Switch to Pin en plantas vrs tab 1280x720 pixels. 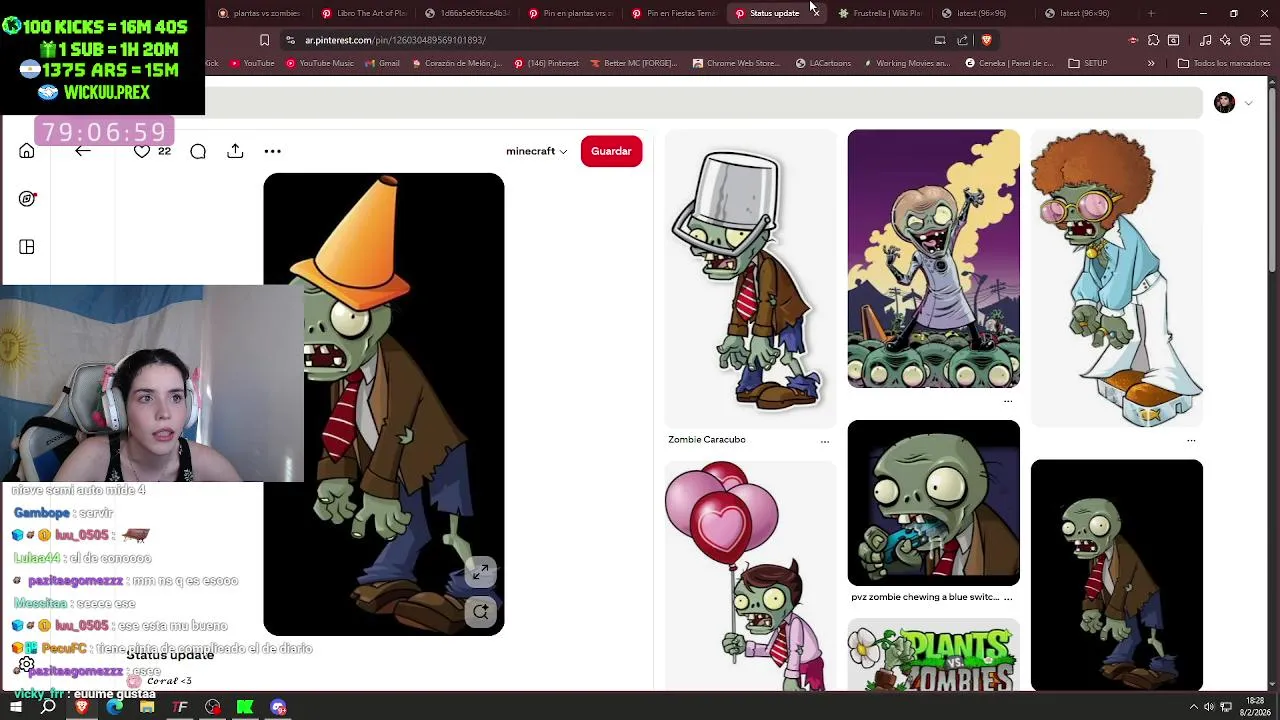(570, 13)
